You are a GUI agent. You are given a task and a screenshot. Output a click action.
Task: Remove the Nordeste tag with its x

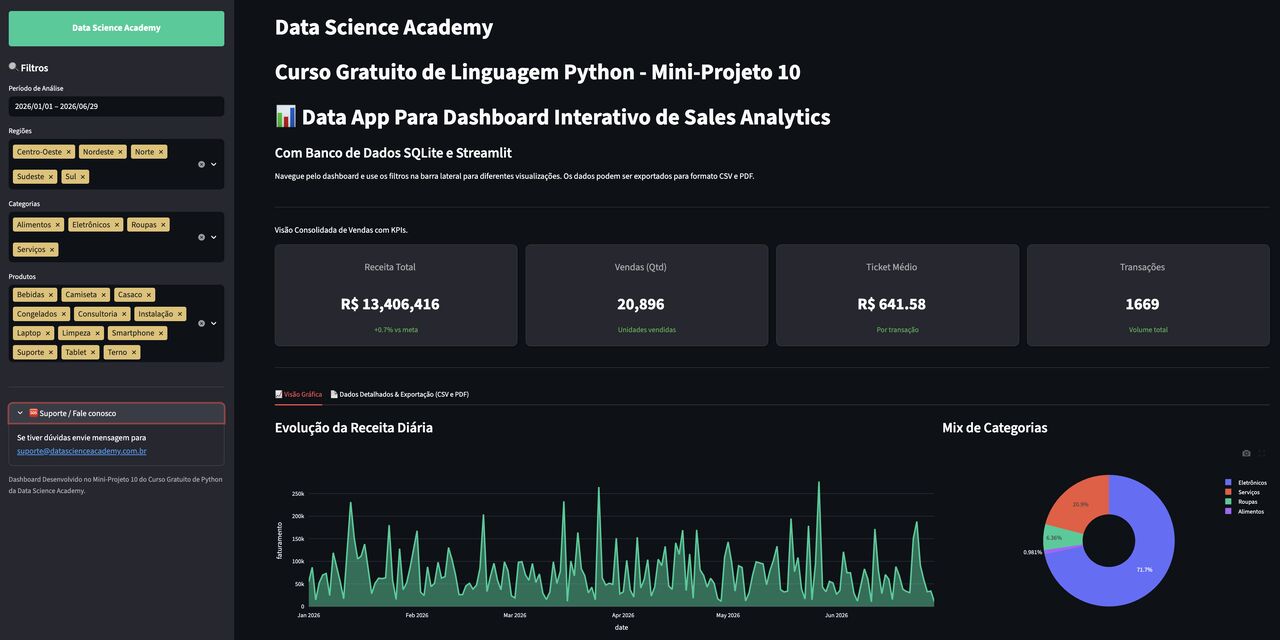click(121, 152)
